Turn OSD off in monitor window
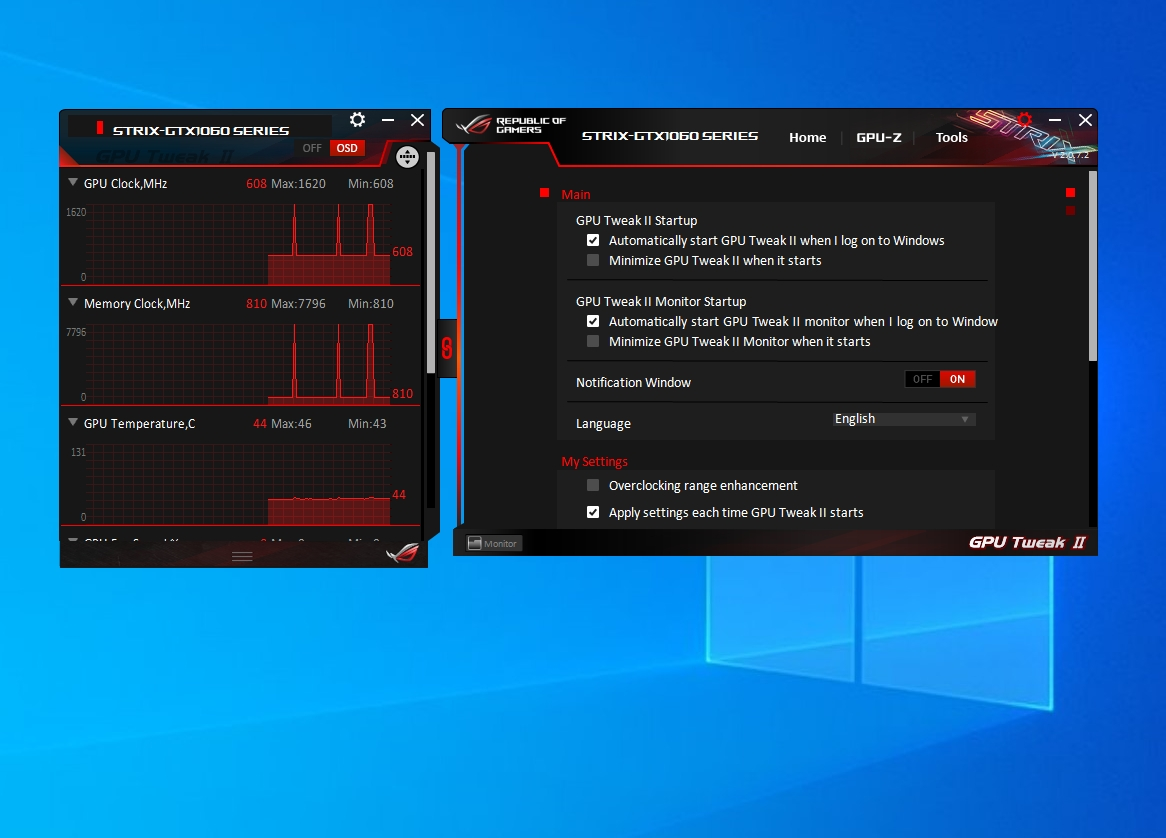This screenshot has width=1166, height=838. pos(312,148)
